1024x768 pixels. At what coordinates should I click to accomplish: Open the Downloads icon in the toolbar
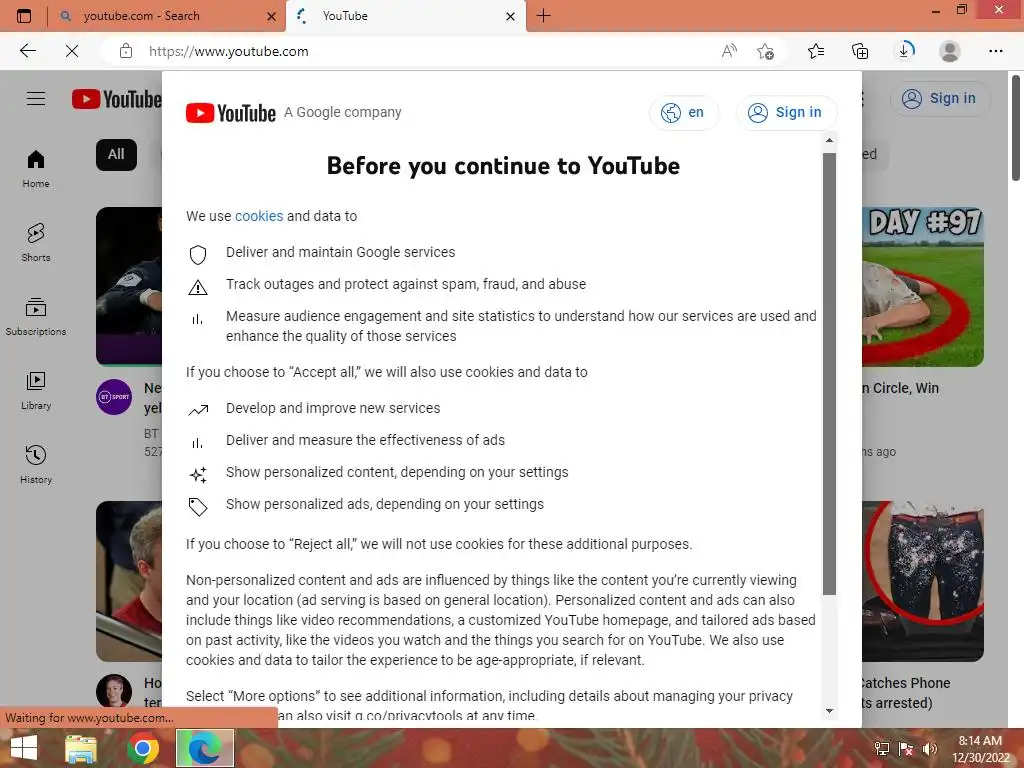click(904, 51)
